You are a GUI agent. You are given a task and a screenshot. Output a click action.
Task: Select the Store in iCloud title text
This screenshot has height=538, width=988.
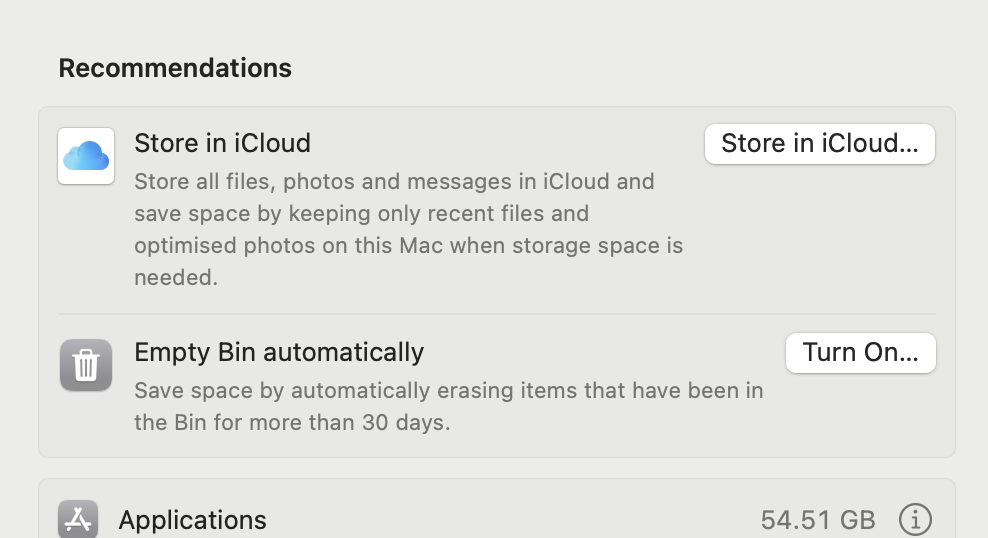[x=222, y=143]
